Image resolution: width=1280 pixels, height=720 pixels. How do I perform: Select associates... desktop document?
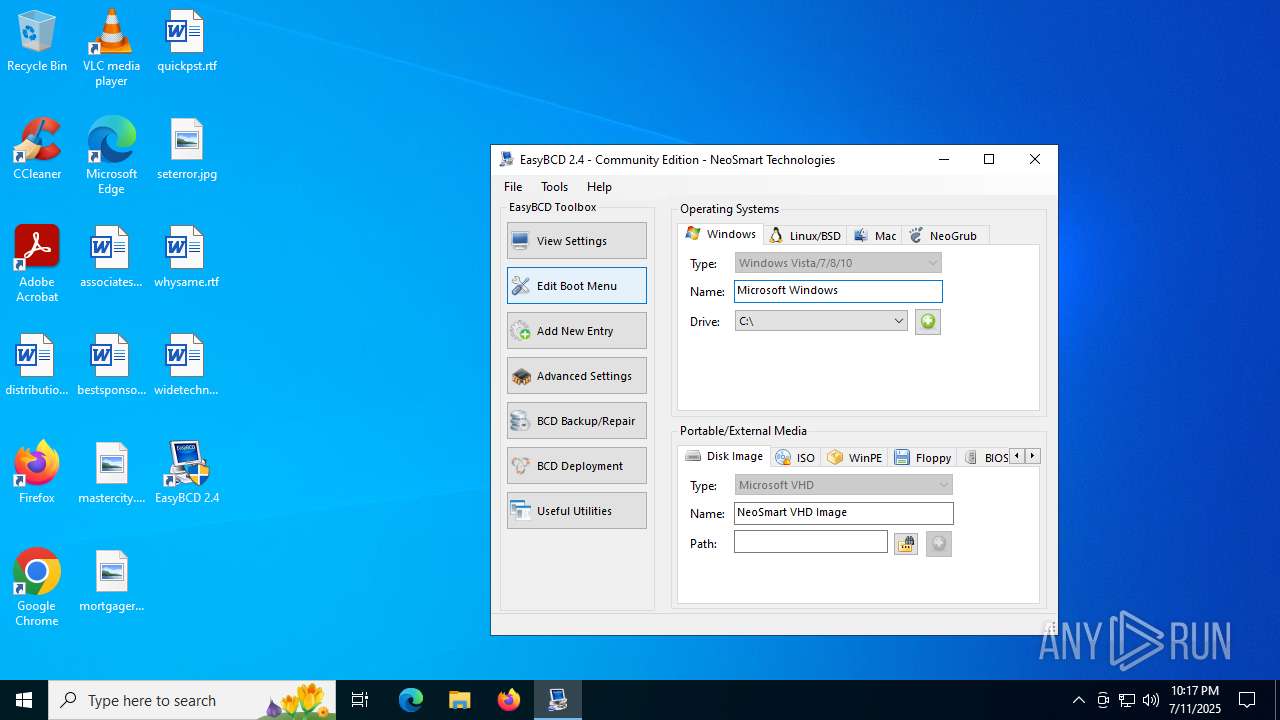111,257
